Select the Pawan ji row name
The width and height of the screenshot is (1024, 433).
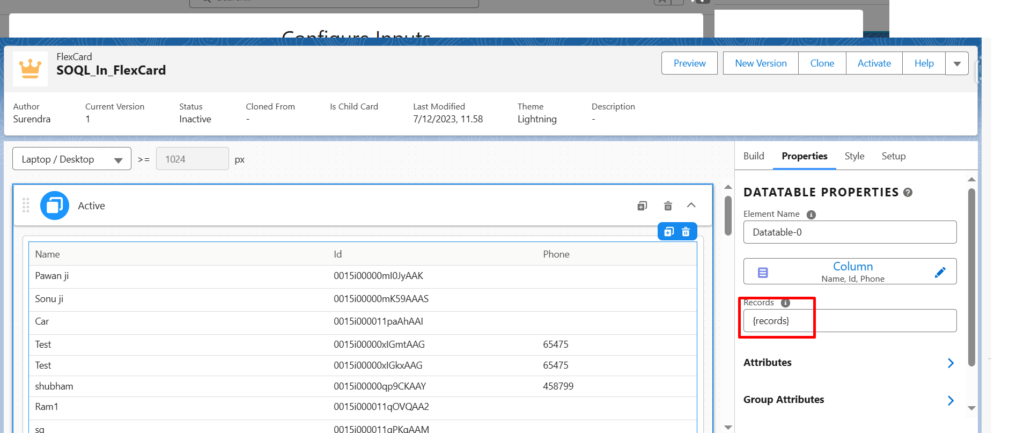coord(52,276)
